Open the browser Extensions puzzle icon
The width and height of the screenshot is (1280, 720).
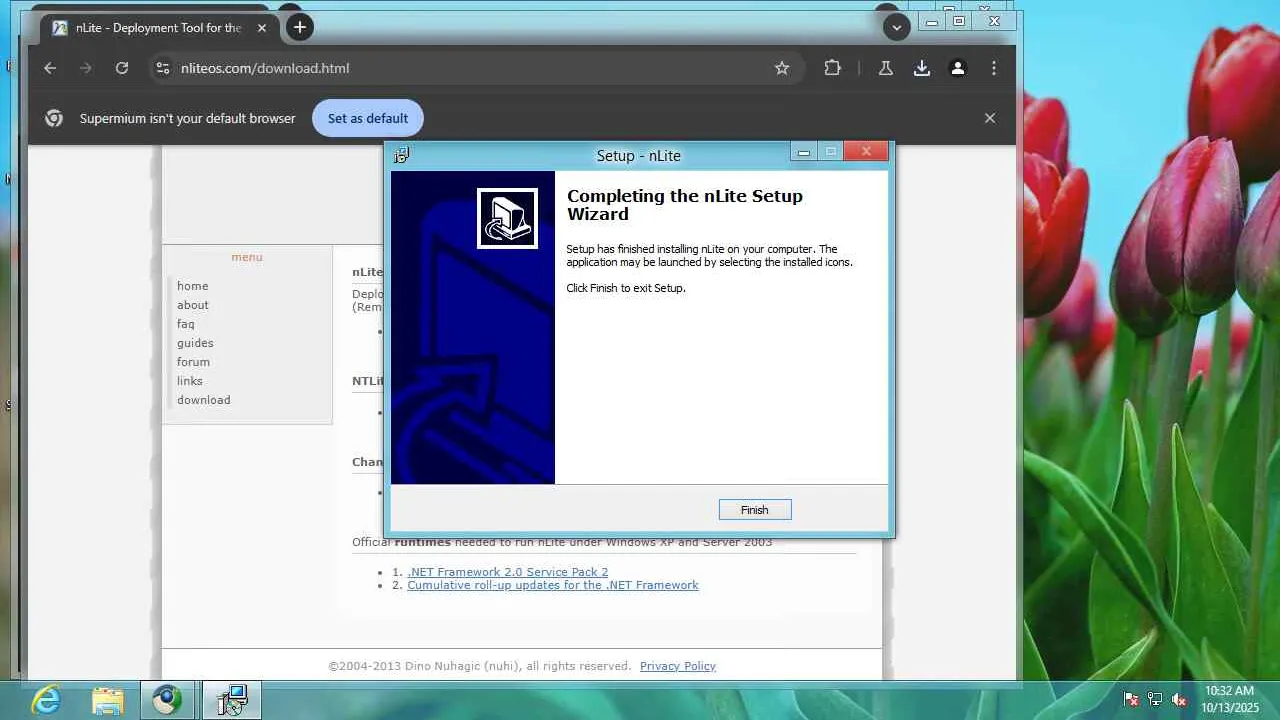pos(832,68)
